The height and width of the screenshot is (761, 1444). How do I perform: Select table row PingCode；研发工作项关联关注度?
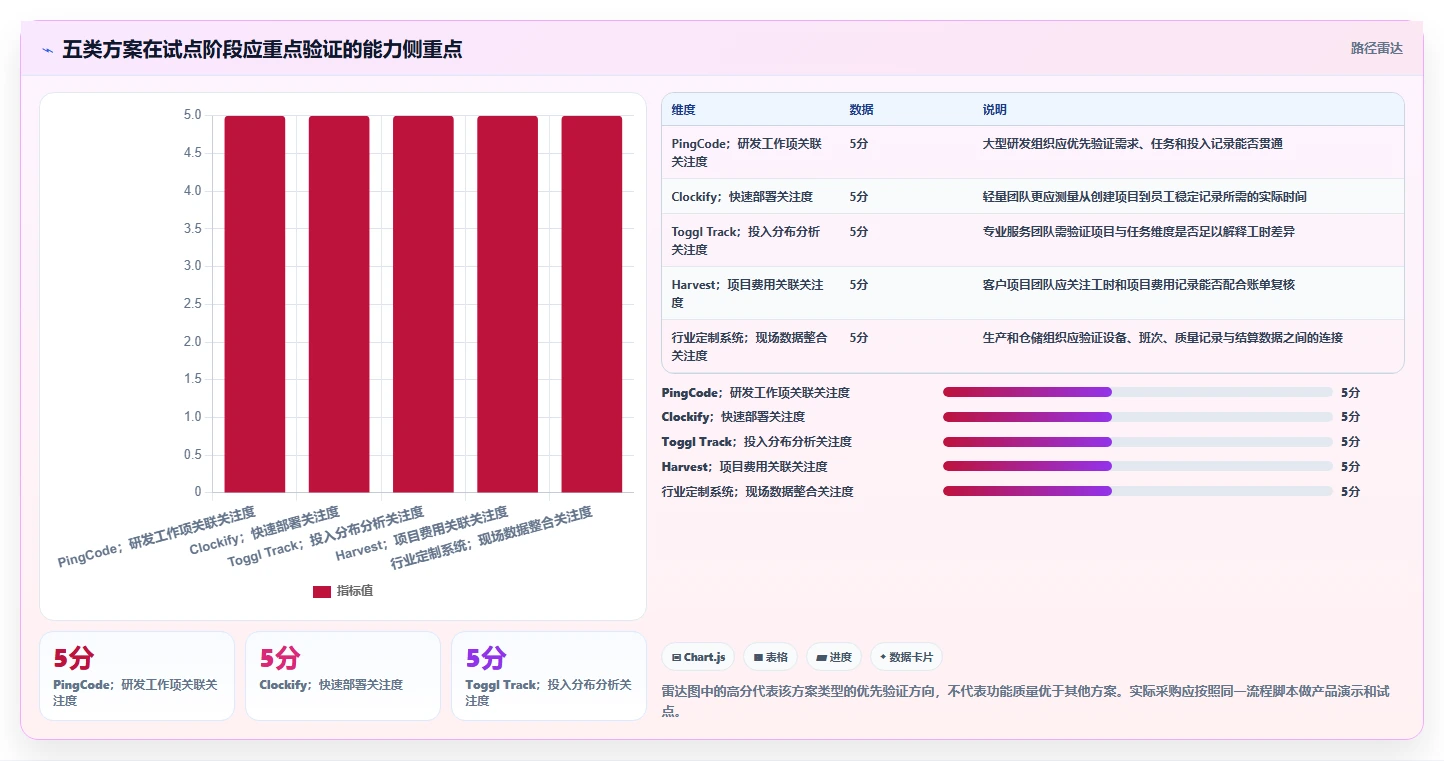pos(1033,152)
